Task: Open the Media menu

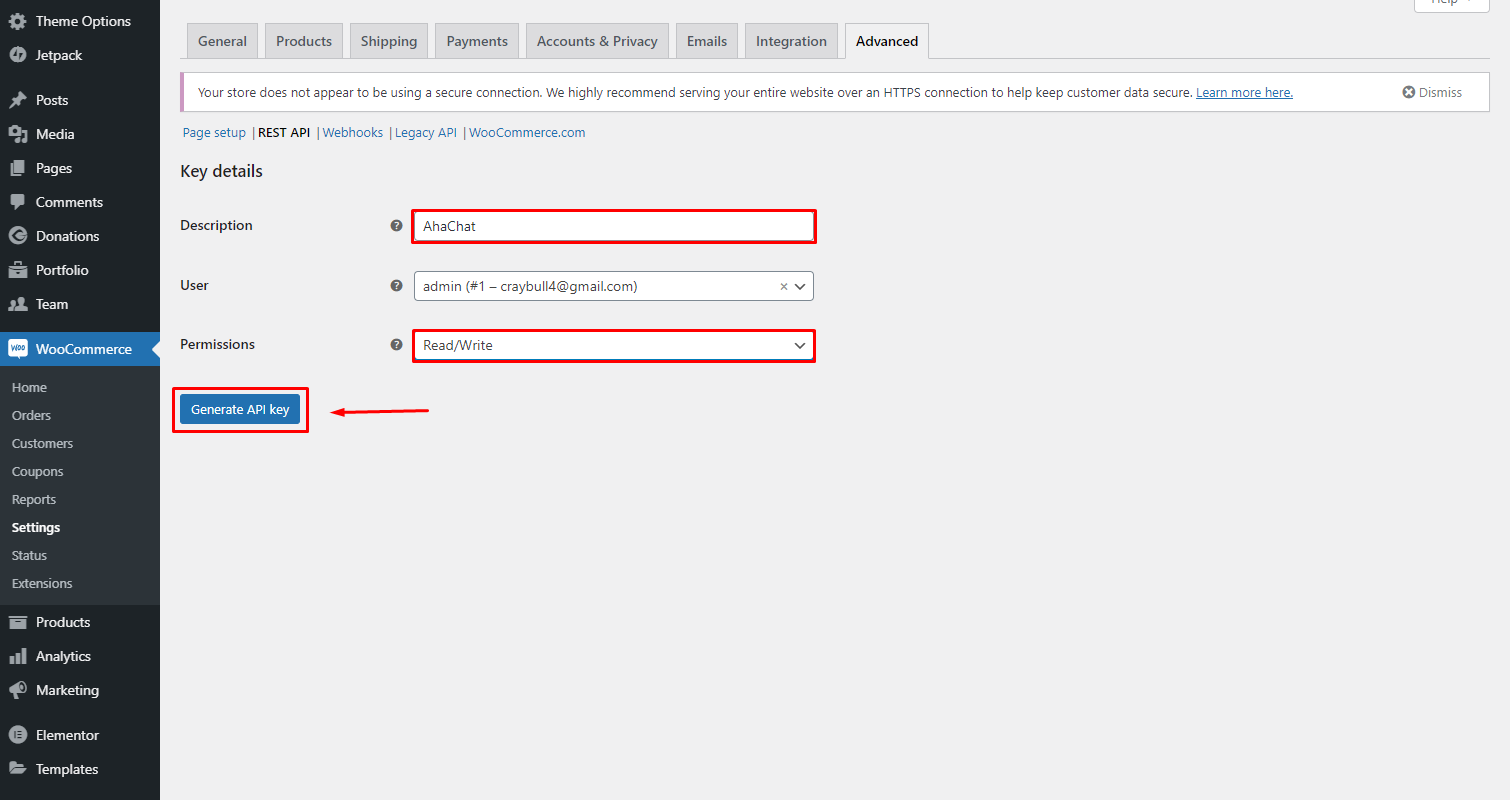Action: [80, 134]
